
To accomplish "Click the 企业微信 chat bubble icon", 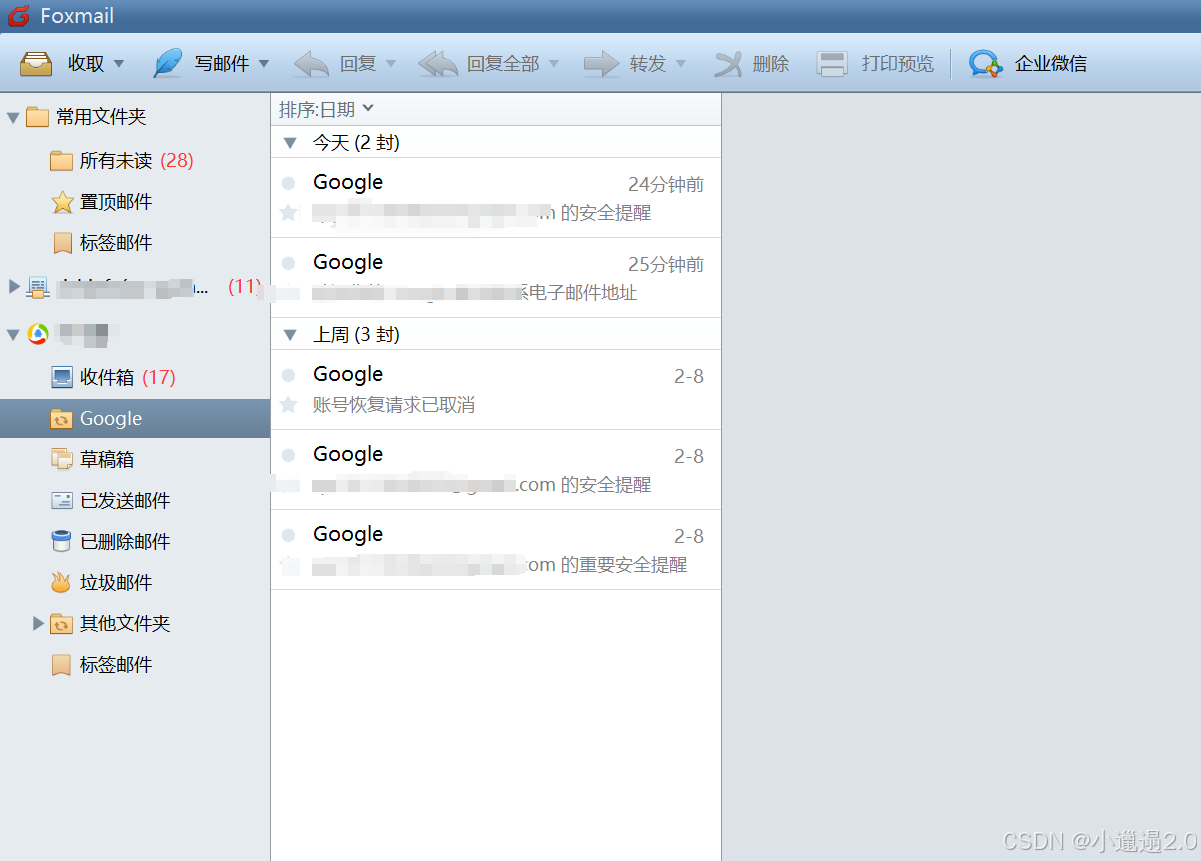I will tap(985, 64).
